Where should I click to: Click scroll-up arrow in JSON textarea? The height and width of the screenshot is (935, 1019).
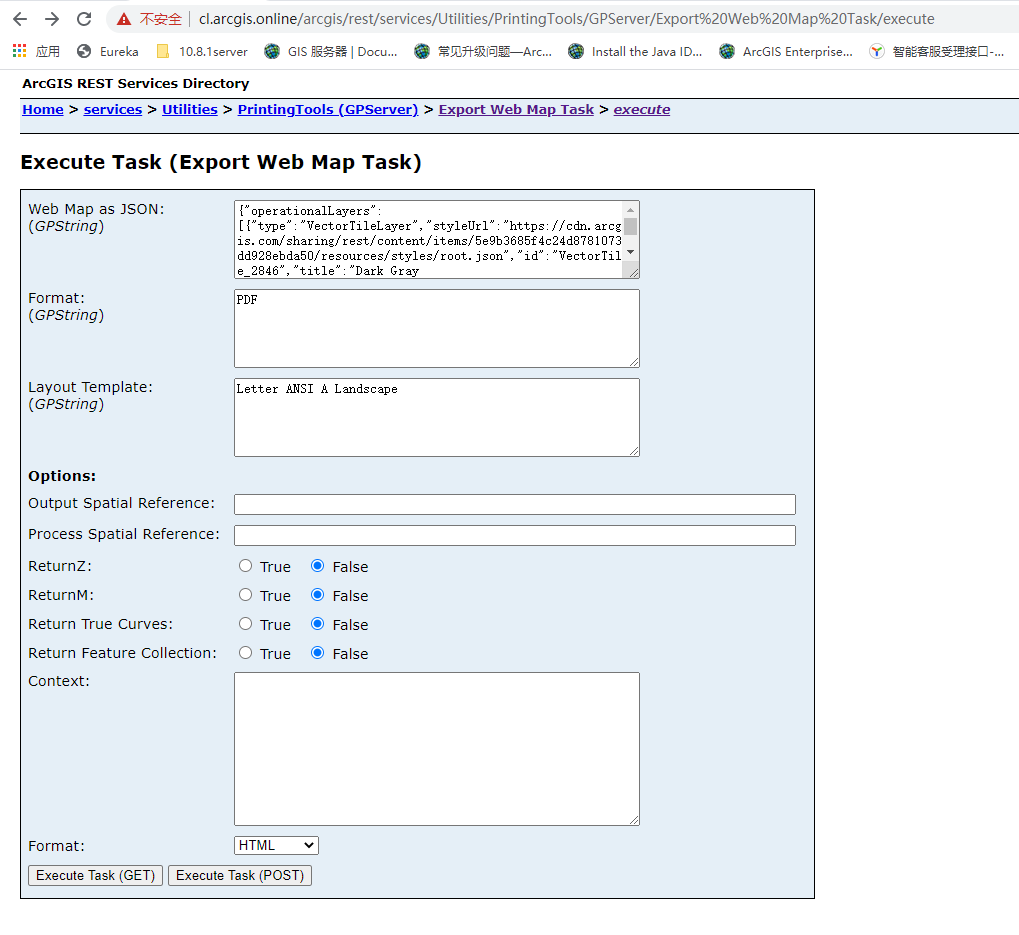coord(630,209)
